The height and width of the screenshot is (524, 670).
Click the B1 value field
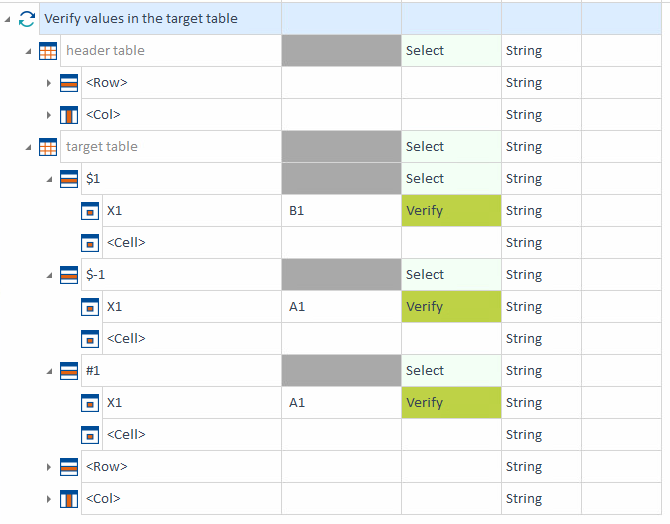click(x=340, y=211)
